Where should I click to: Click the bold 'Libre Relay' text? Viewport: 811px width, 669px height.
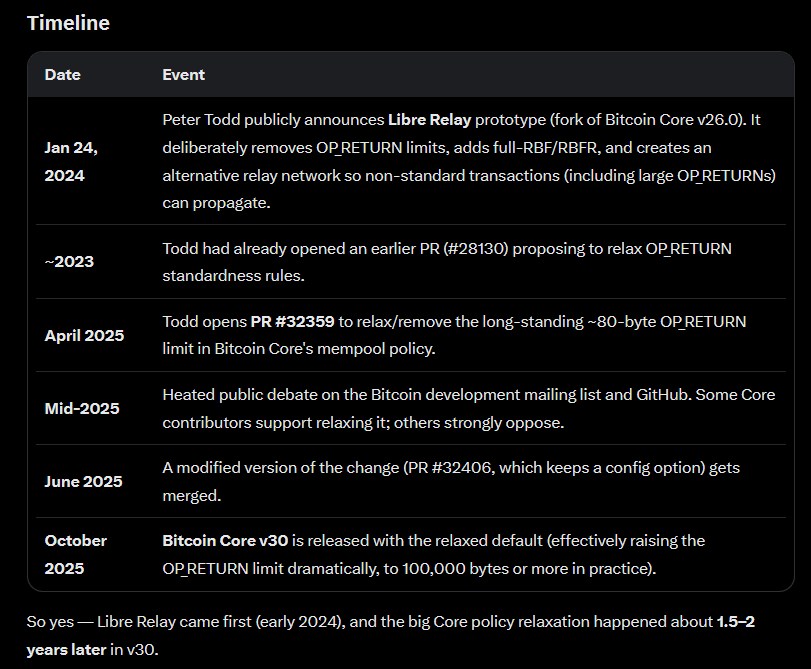[429, 120]
